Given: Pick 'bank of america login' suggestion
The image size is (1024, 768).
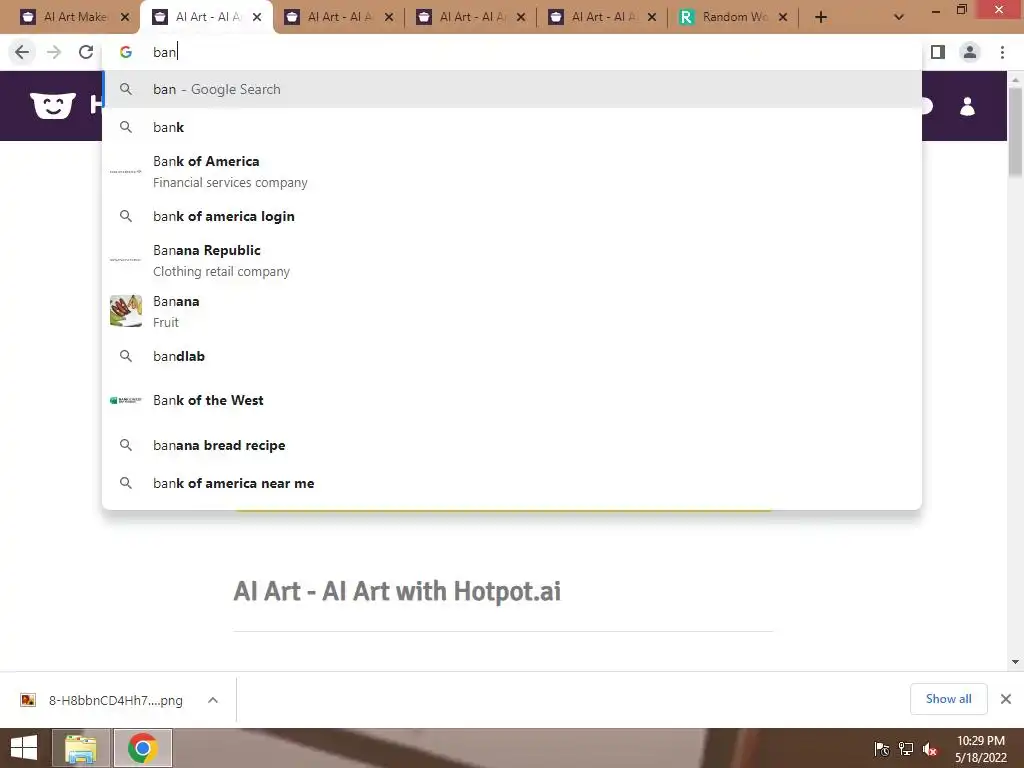Looking at the screenshot, I should point(512,216).
